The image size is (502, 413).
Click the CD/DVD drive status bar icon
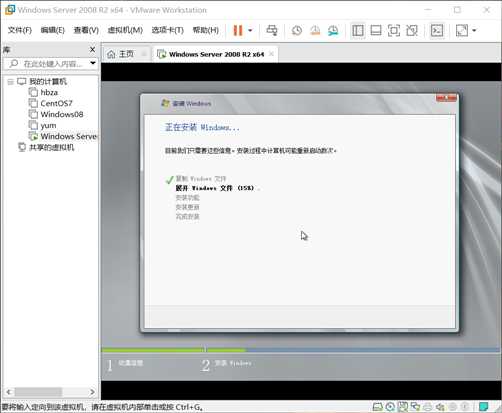click(390, 407)
